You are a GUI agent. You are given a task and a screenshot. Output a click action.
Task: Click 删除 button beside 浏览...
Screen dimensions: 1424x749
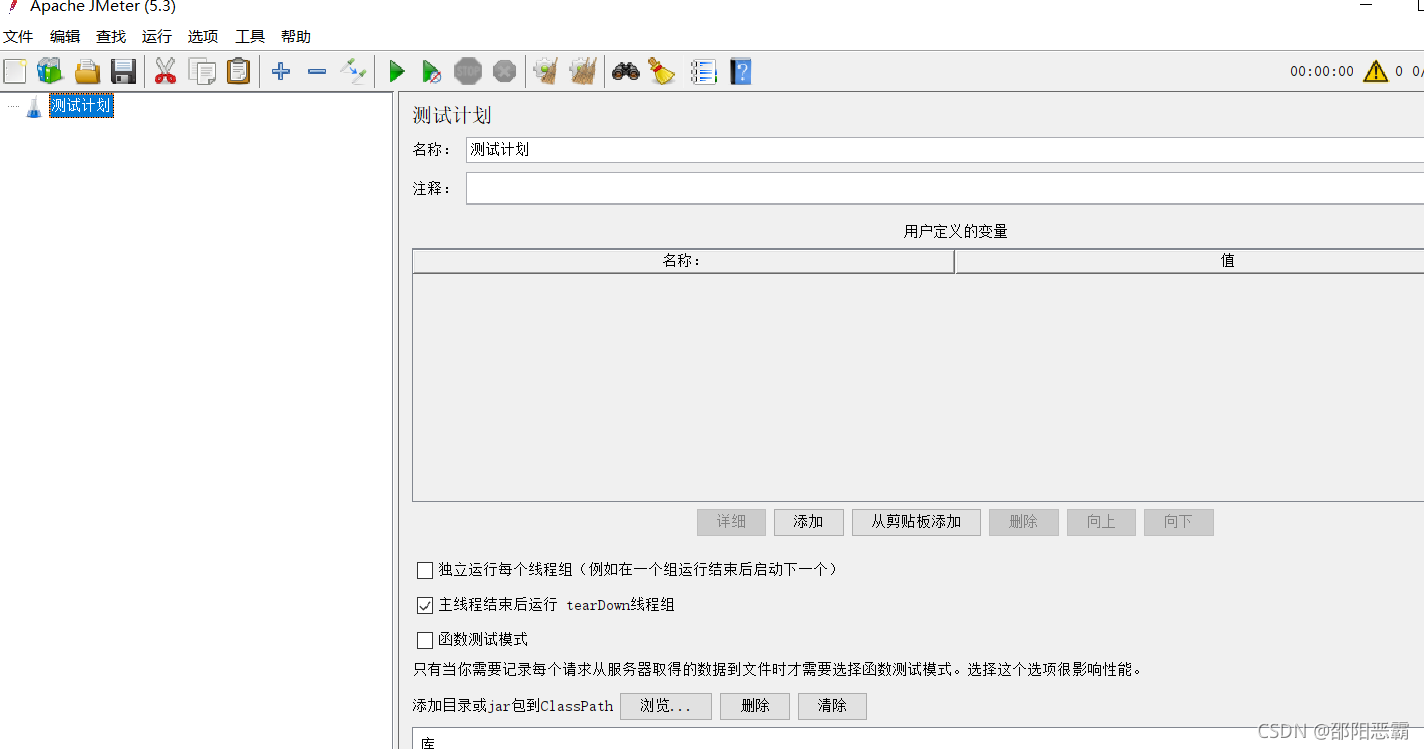(755, 706)
